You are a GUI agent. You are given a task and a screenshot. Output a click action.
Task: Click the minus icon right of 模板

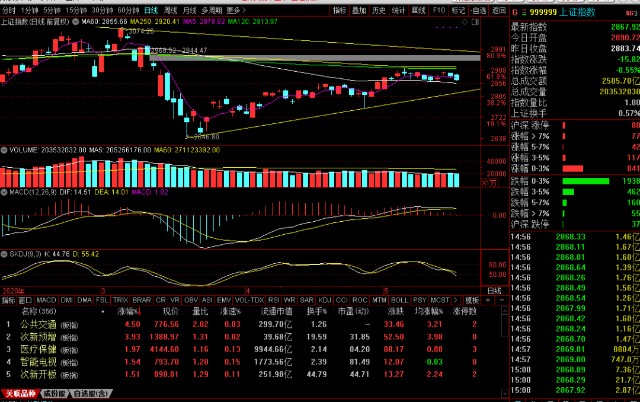click(x=502, y=300)
